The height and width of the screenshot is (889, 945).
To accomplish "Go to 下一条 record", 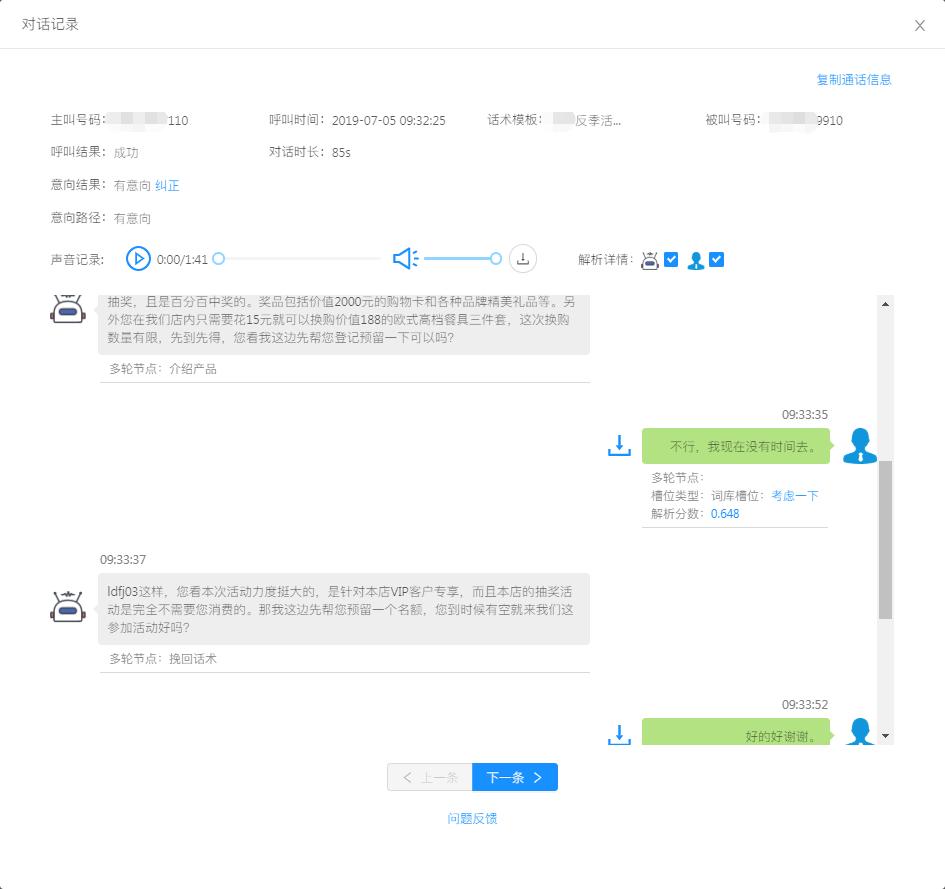I will click(x=514, y=776).
